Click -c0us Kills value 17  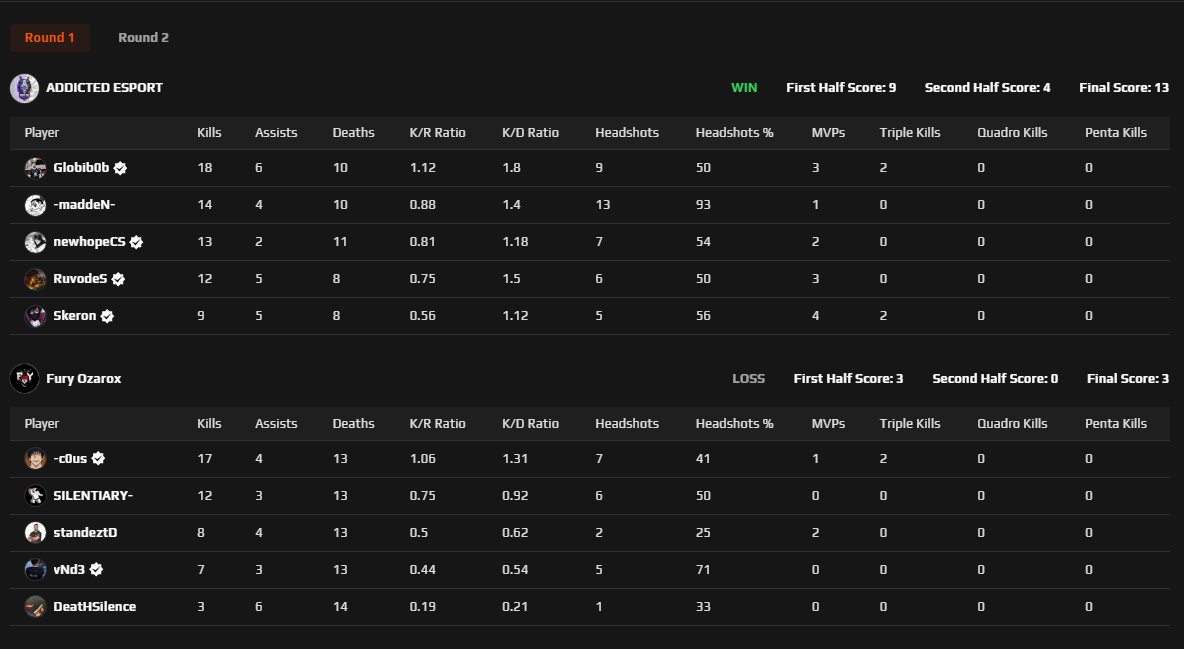click(x=205, y=459)
